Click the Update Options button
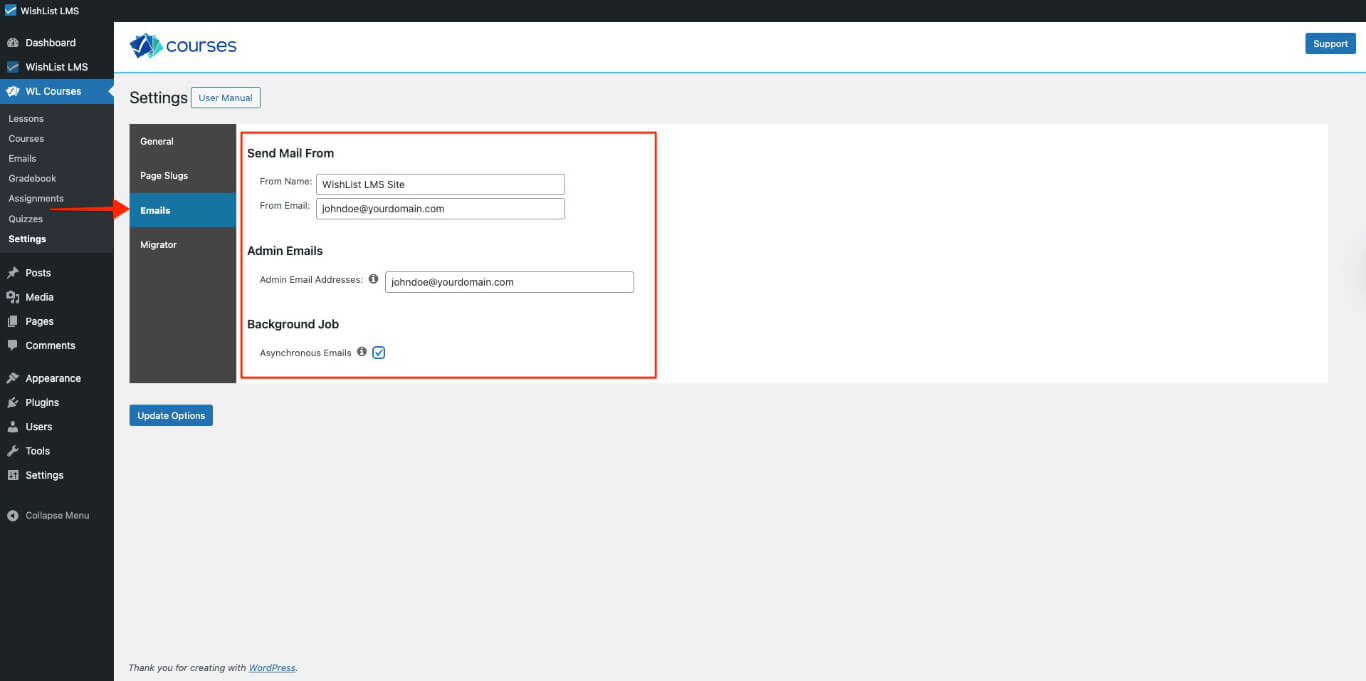This screenshot has width=1366, height=681. (x=171, y=415)
